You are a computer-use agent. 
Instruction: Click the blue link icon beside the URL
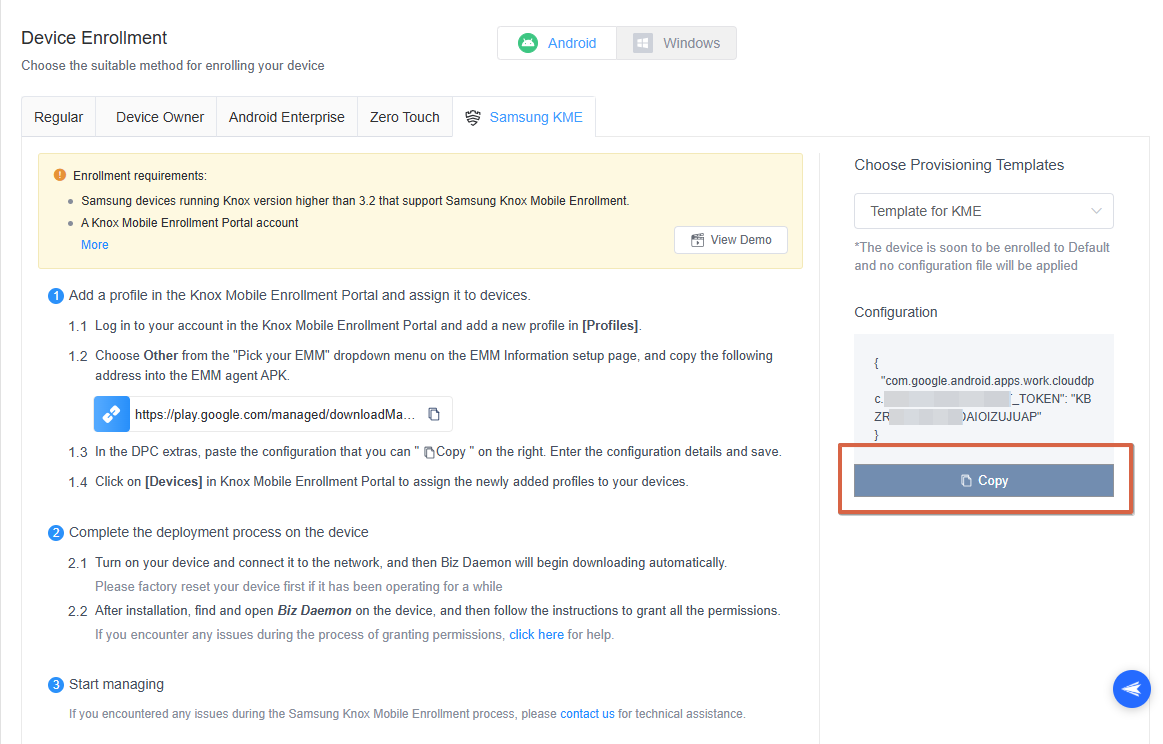[x=112, y=414]
